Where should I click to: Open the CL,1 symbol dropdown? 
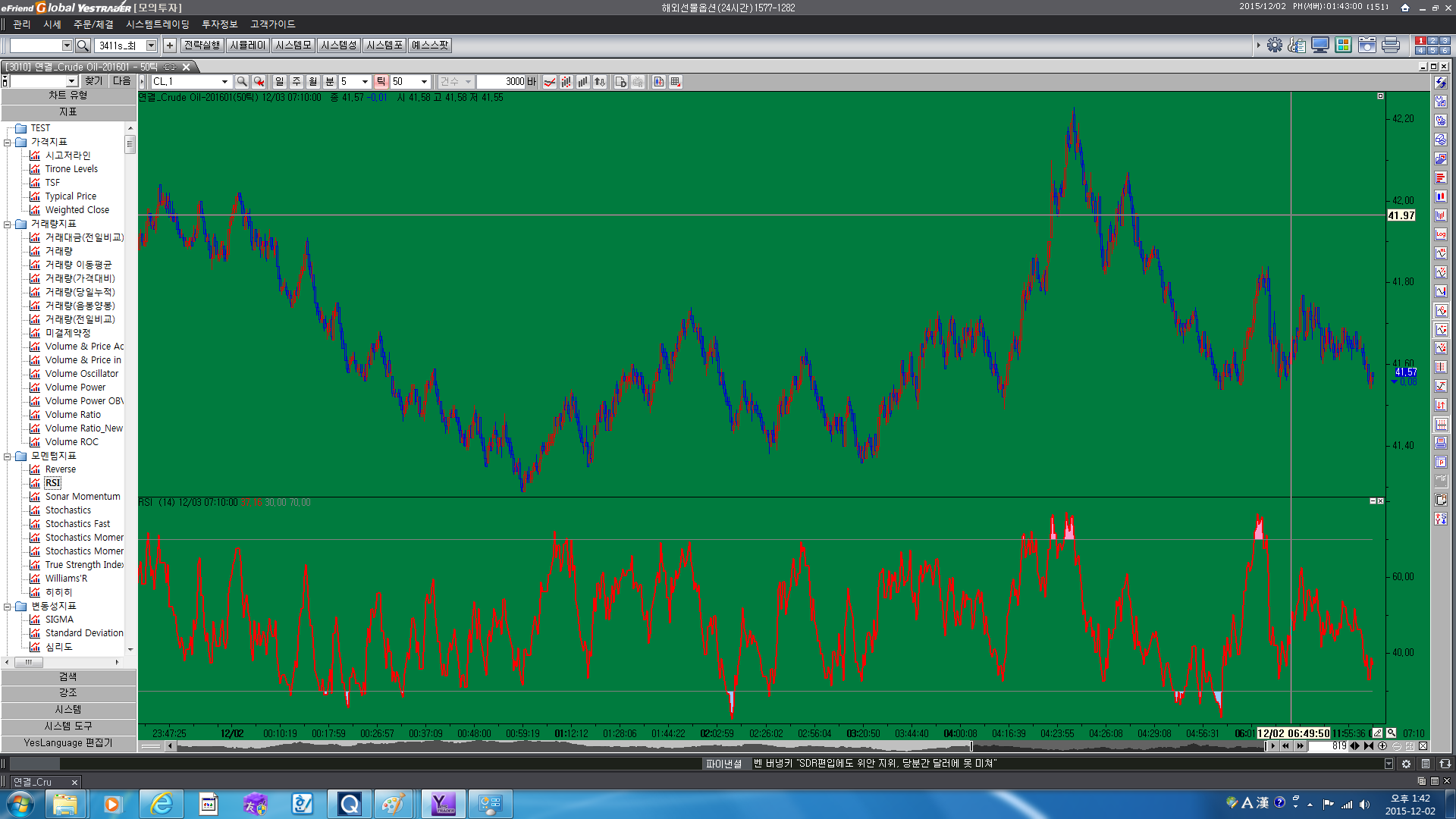click(224, 82)
